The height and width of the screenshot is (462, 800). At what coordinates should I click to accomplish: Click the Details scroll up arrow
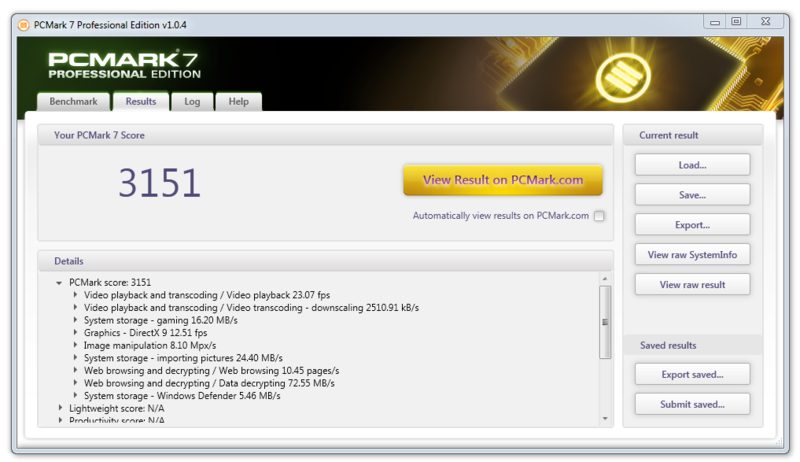(x=605, y=279)
